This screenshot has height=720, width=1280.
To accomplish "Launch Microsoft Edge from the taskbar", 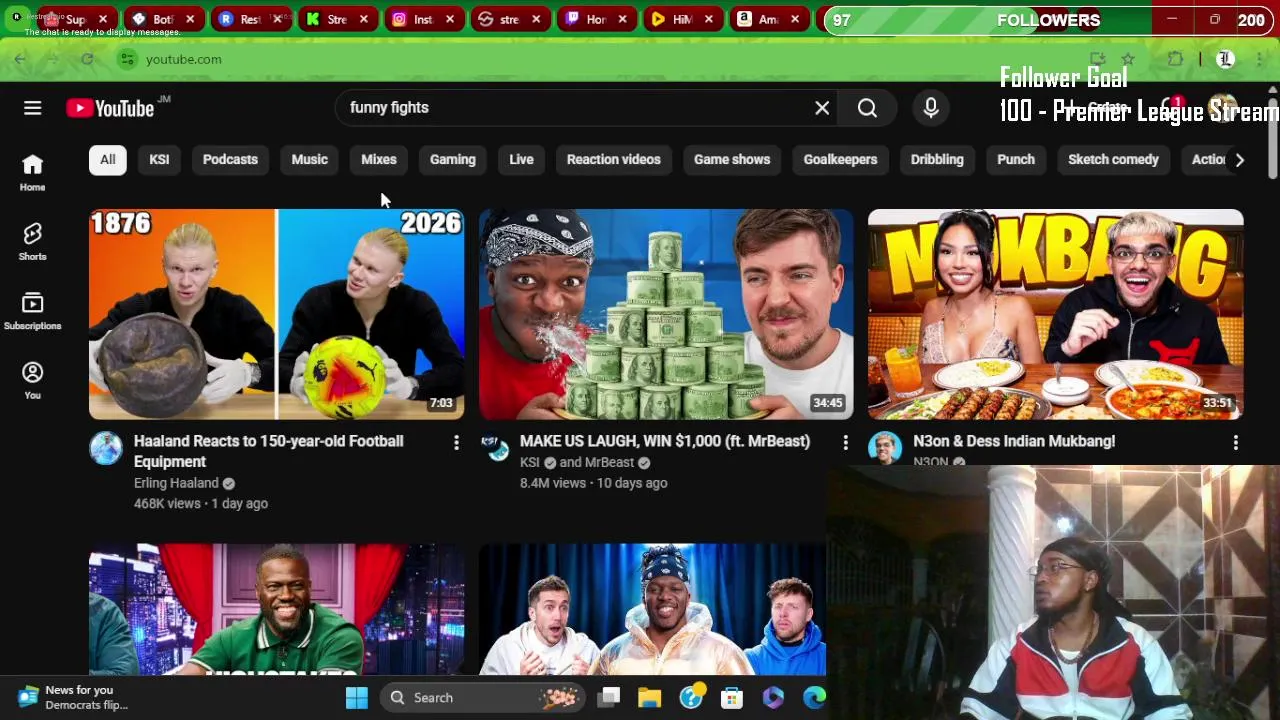I will coord(814,697).
